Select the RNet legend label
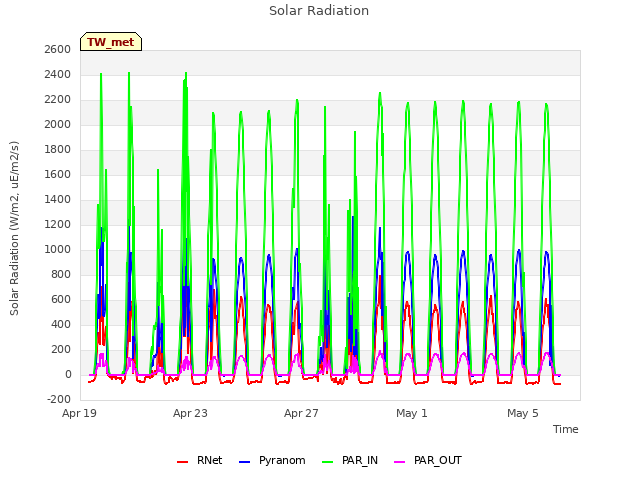Image resolution: width=640 pixels, height=480 pixels. [x=209, y=460]
